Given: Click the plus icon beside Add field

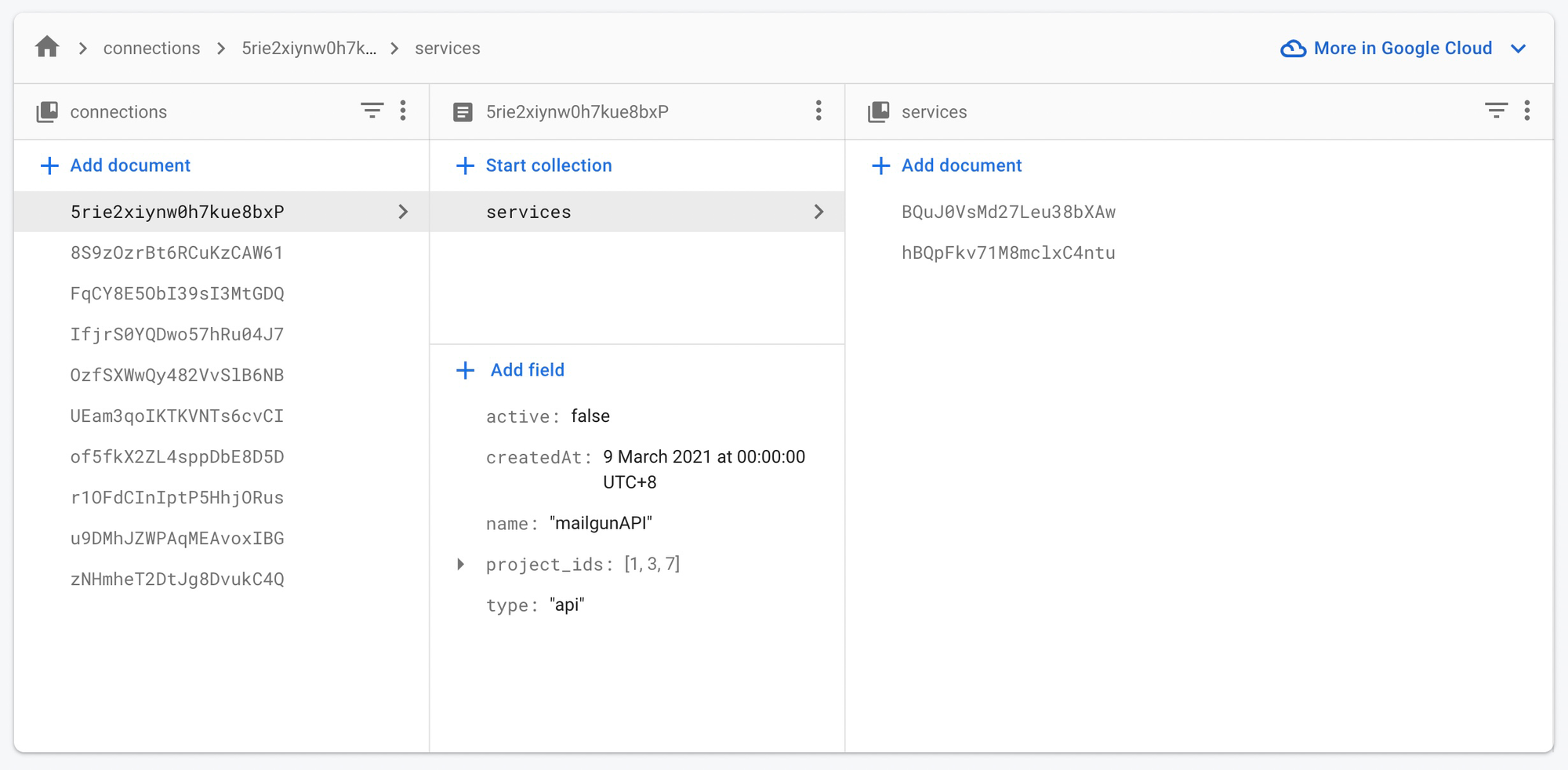Looking at the screenshot, I should (466, 370).
